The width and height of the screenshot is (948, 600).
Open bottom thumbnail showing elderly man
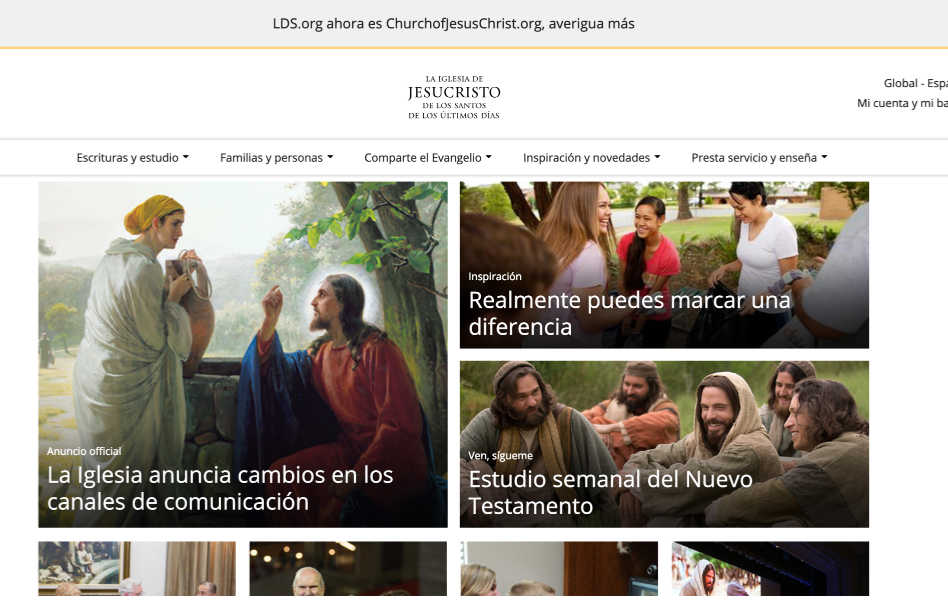click(348, 569)
